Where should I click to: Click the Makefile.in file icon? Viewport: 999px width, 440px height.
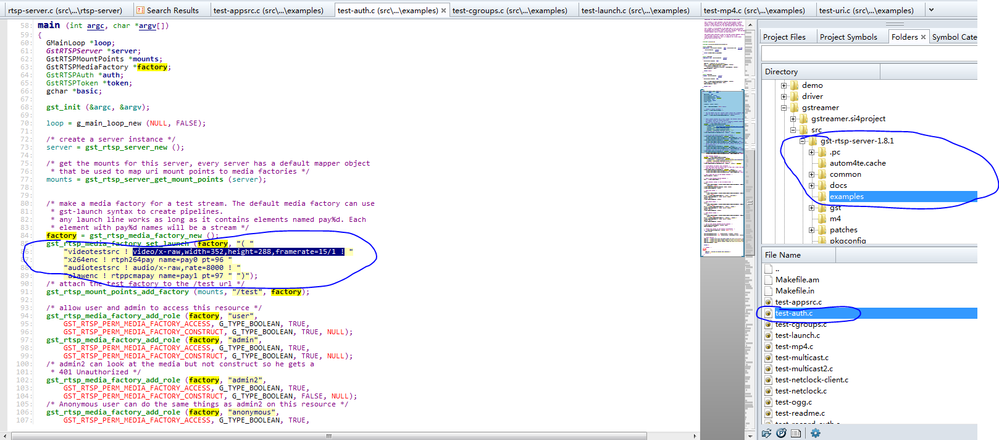point(768,290)
